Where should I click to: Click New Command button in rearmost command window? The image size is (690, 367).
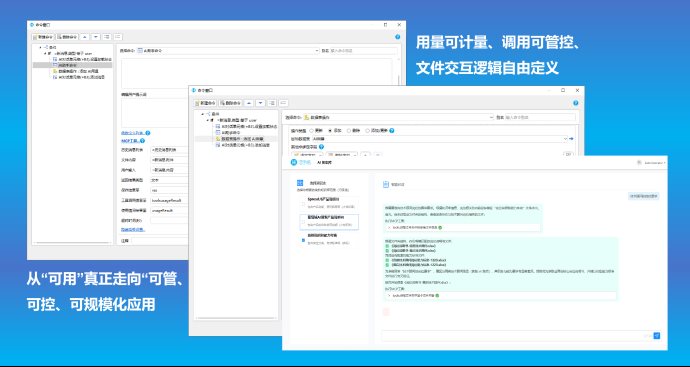[43, 37]
